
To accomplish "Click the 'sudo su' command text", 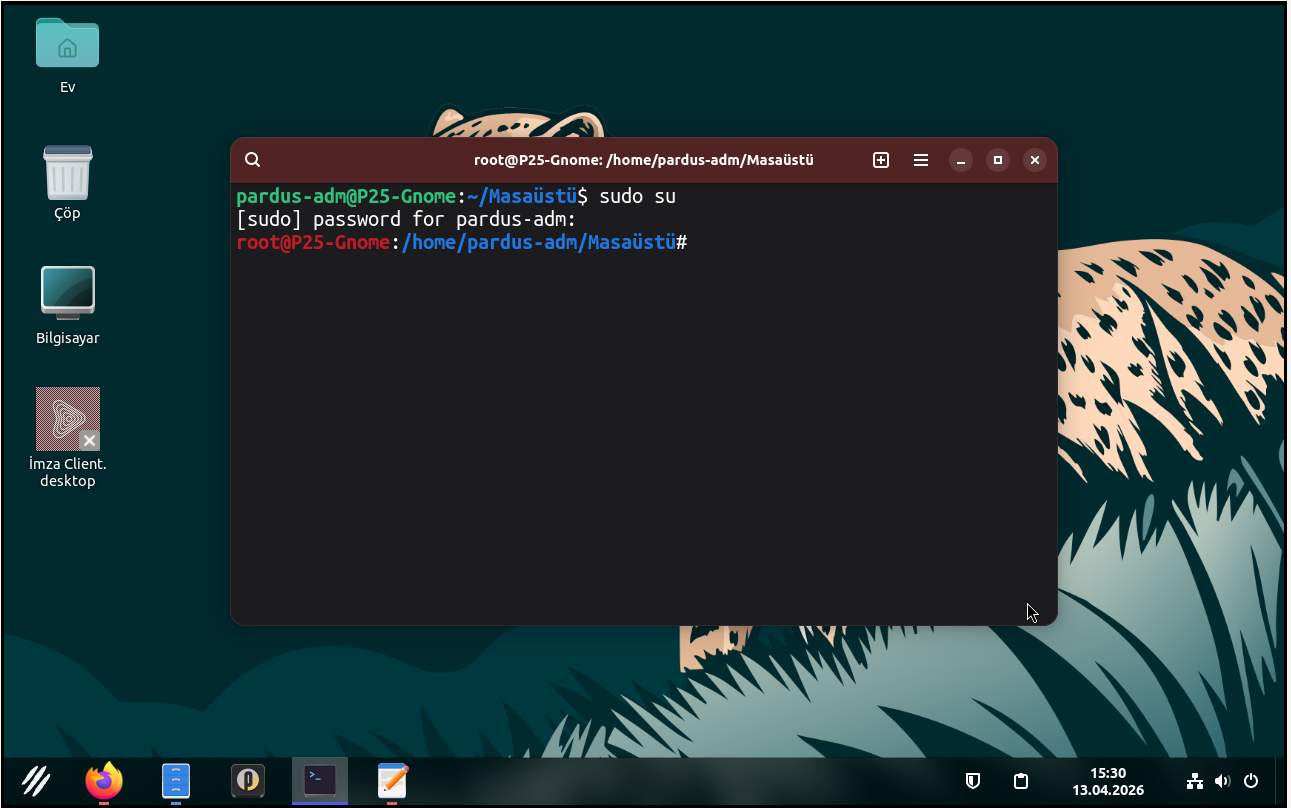I will coord(638,196).
